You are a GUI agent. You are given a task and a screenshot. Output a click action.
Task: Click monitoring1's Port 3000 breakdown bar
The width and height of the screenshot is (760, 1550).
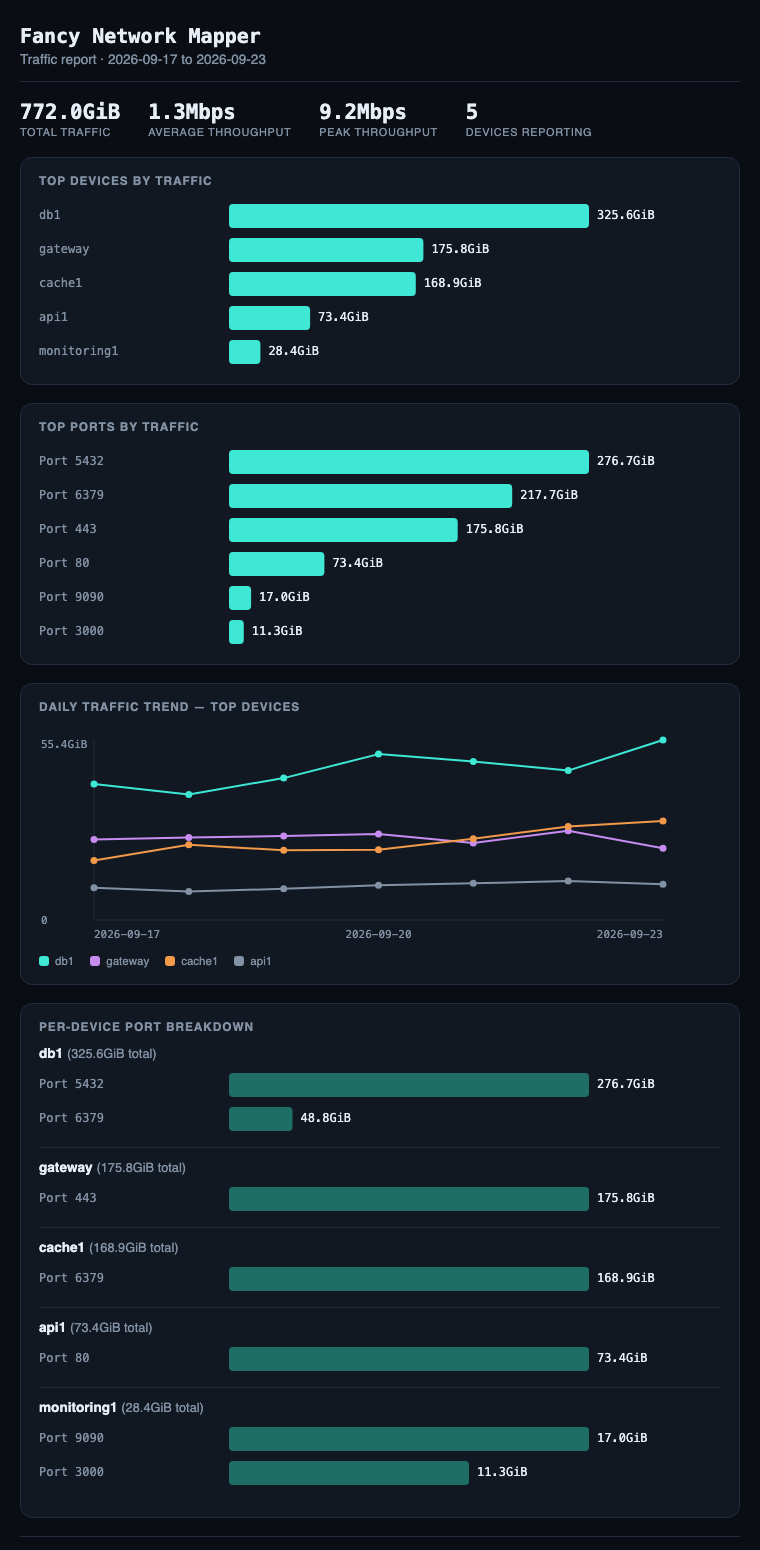pyautogui.click(x=349, y=1472)
